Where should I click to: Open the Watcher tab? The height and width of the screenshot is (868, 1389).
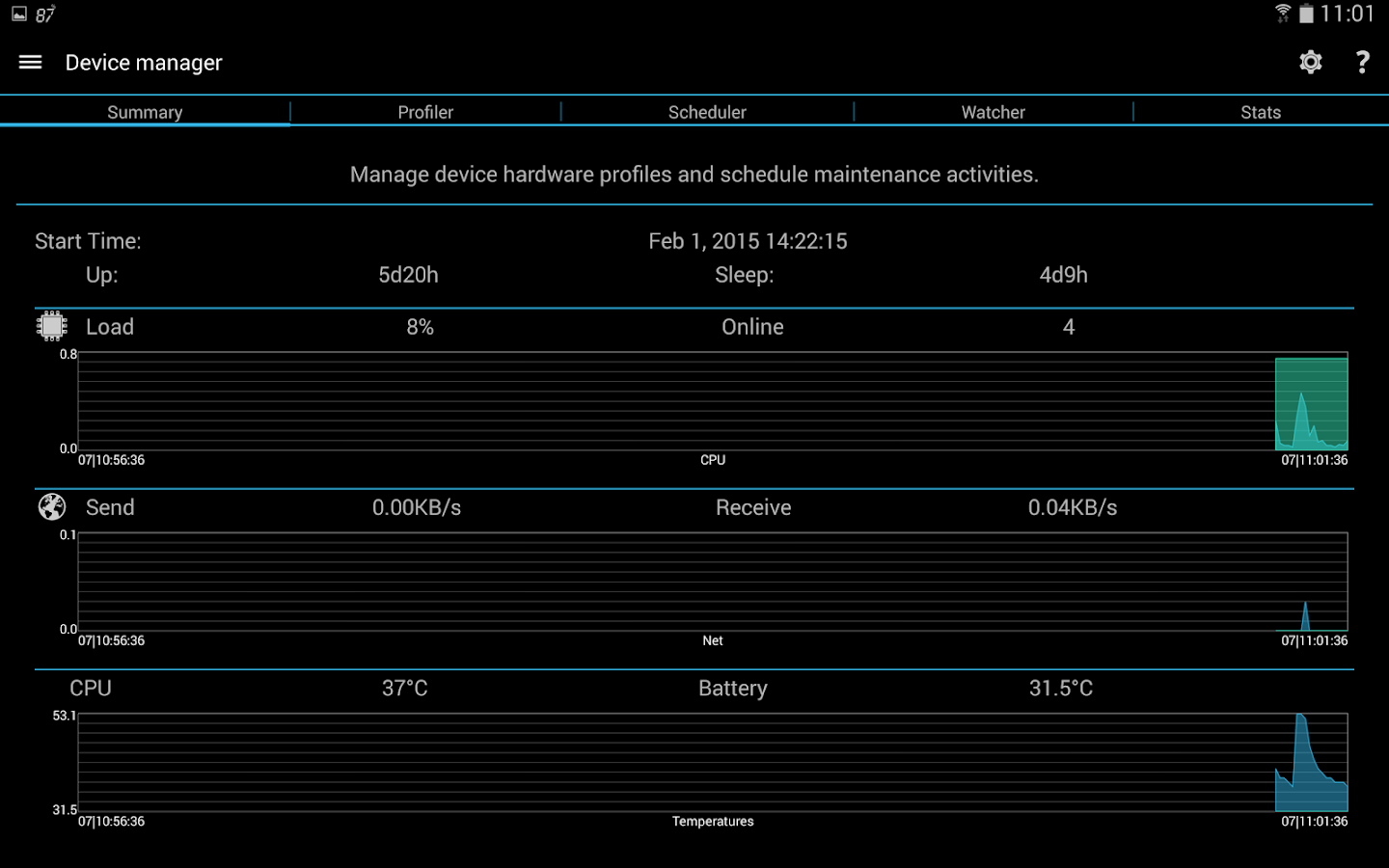click(993, 112)
